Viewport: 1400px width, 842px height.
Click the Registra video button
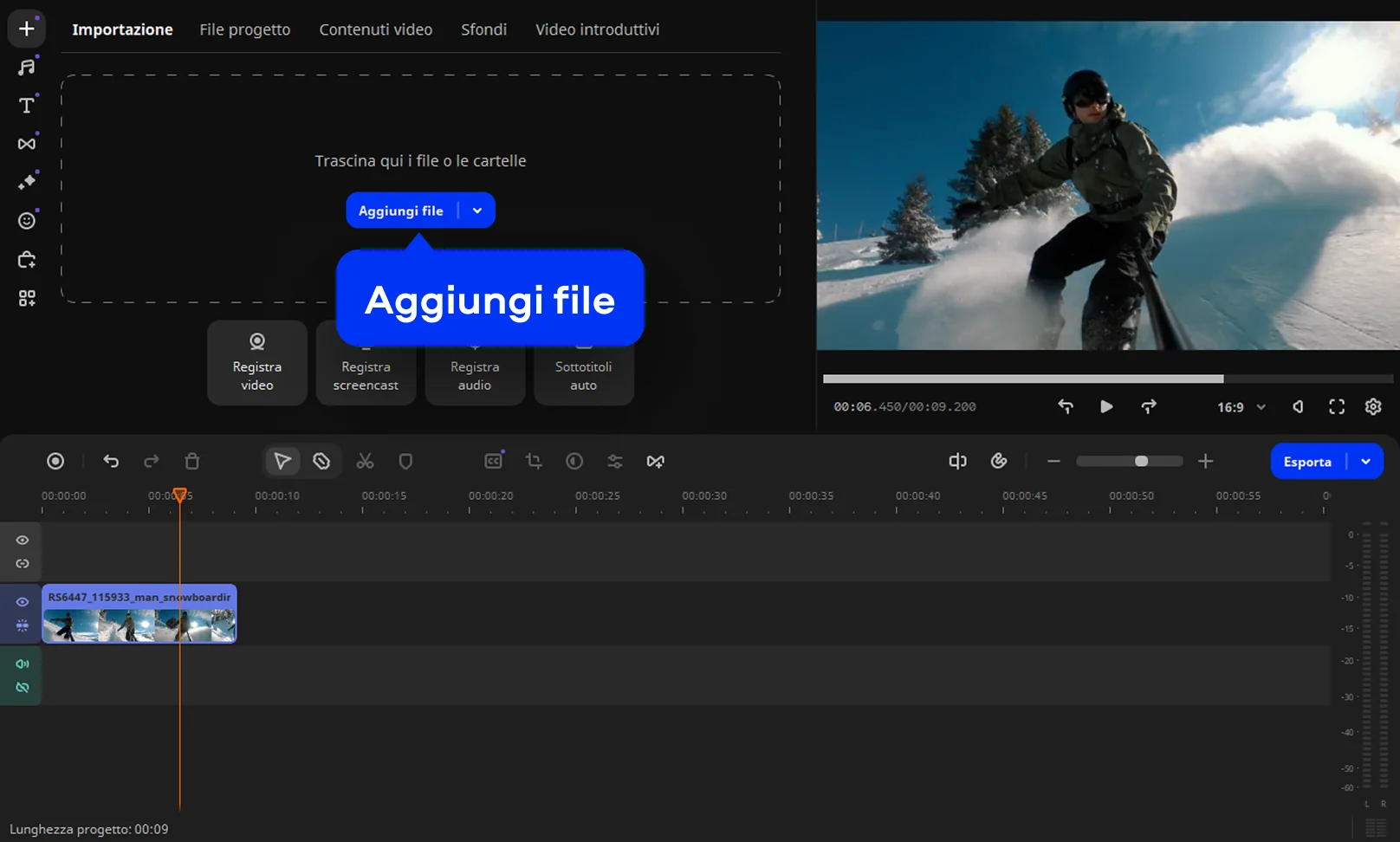[x=257, y=363]
